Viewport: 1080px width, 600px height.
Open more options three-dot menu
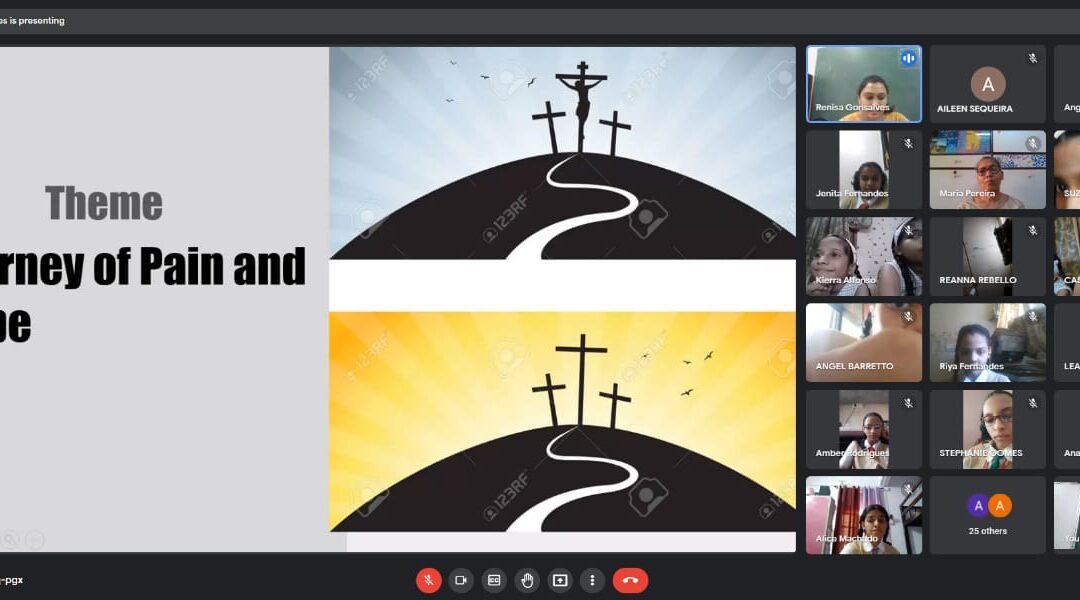592,581
